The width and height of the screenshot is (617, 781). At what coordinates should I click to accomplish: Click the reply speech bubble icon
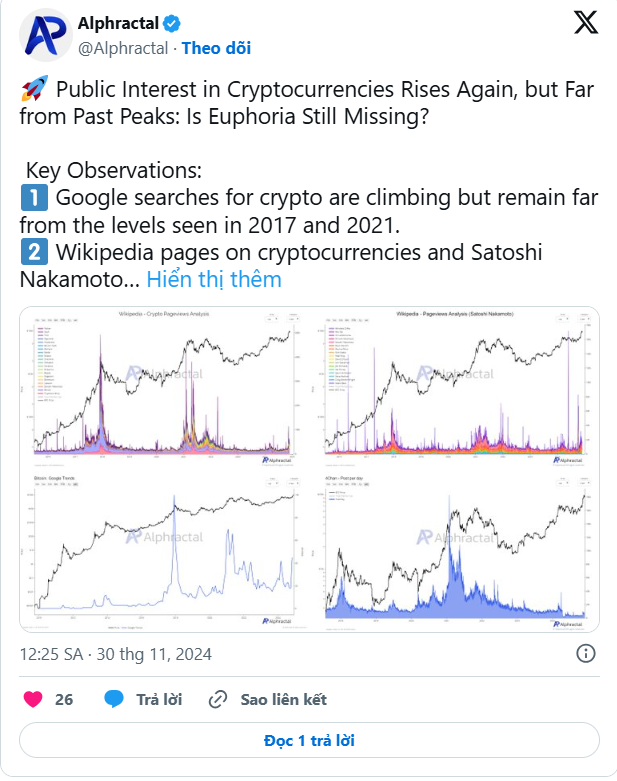114,699
